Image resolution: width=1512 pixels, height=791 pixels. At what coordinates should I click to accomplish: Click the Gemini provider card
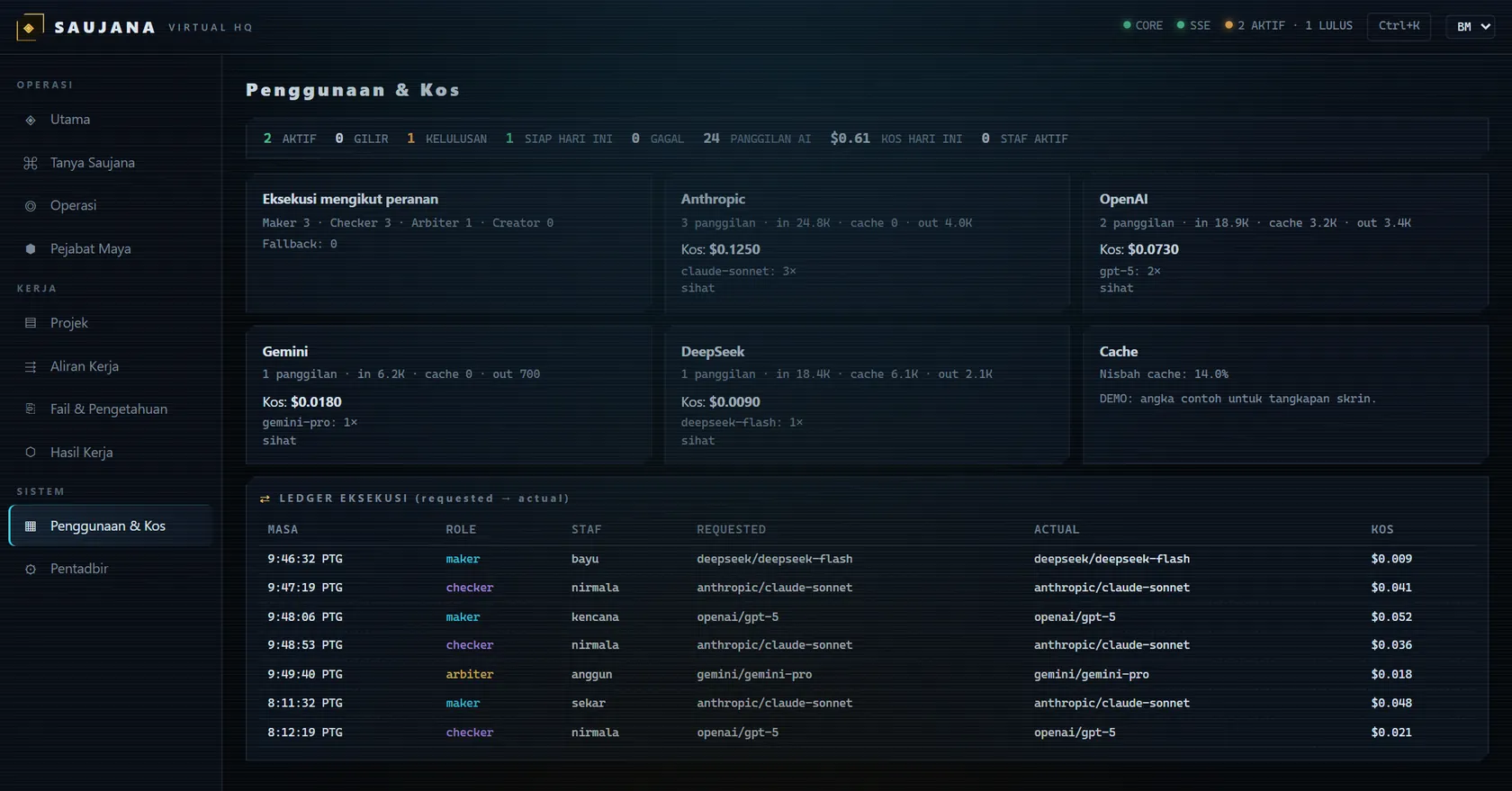pos(448,395)
